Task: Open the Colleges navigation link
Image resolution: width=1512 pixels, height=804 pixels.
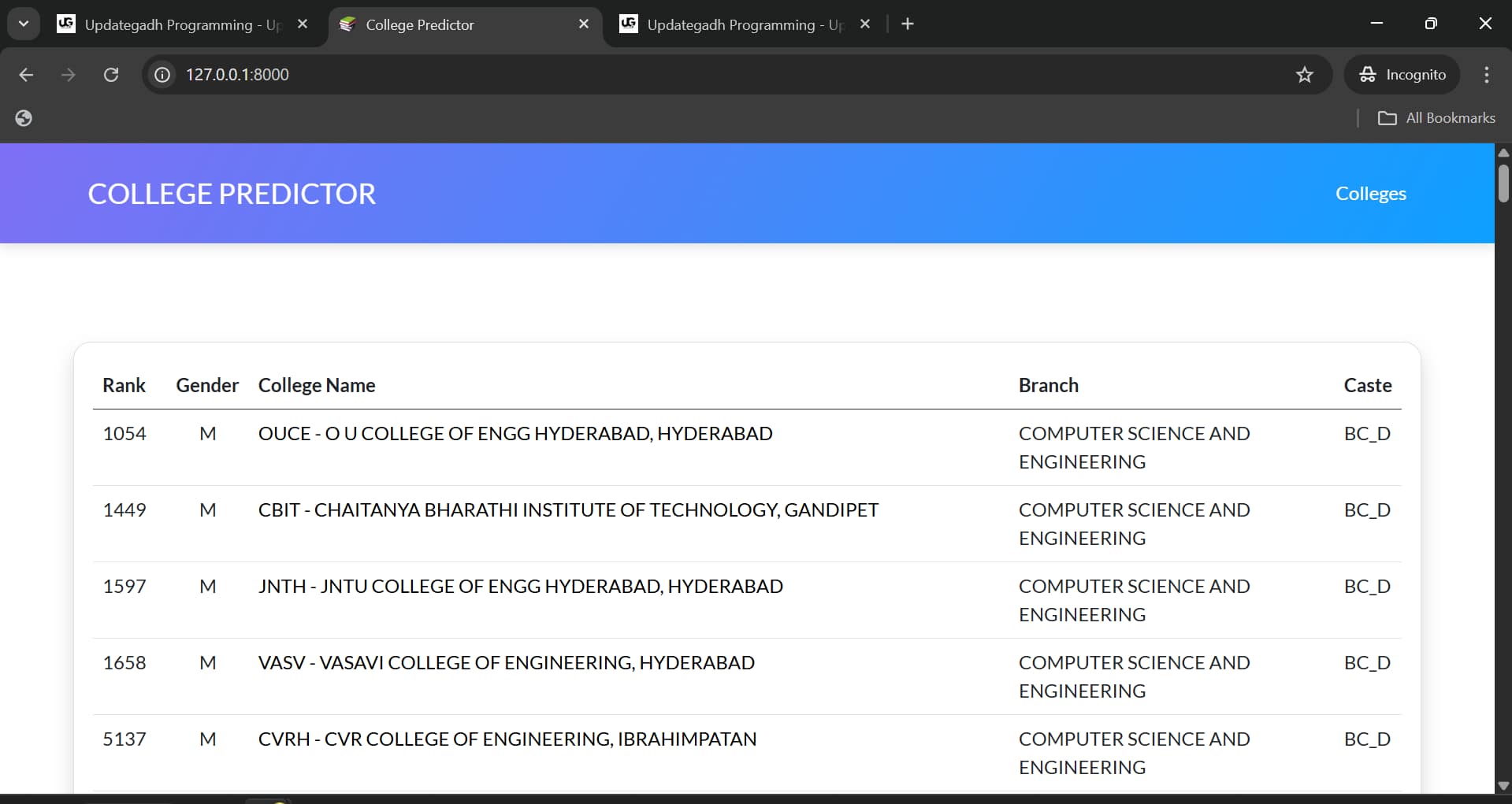Action: click(x=1371, y=194)
